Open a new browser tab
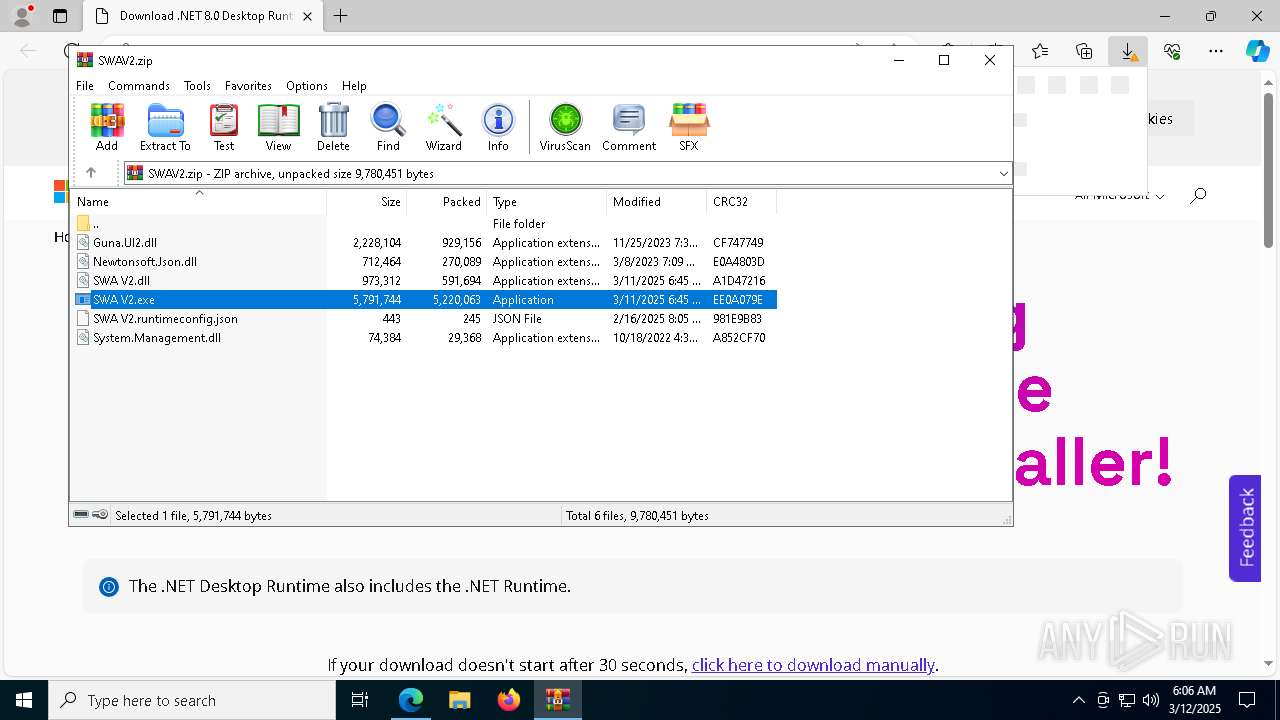Viewport: 1280px width, 720px height. click(x=341, y=16)
